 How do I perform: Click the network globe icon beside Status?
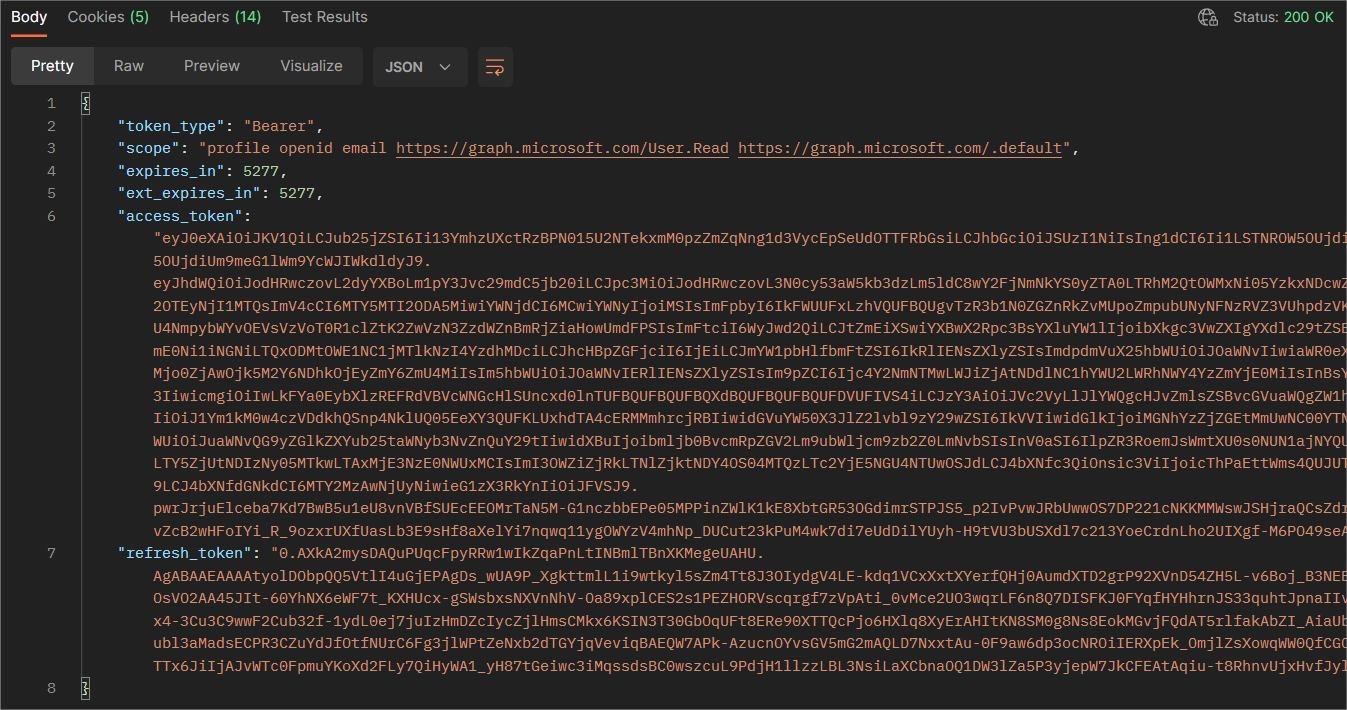tap(1208, 17)
